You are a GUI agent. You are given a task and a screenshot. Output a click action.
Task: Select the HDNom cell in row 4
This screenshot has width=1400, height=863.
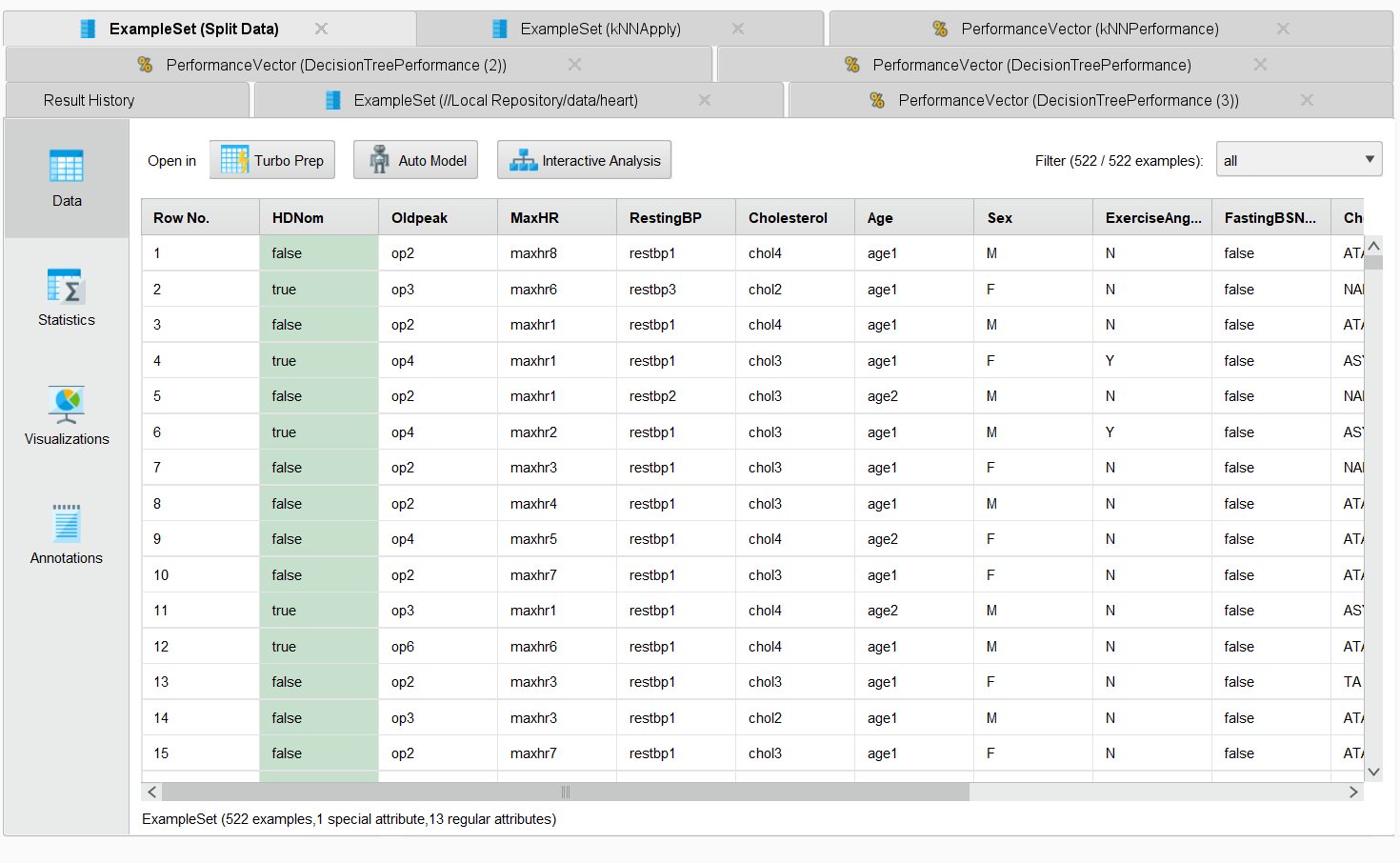click(318, 361)
